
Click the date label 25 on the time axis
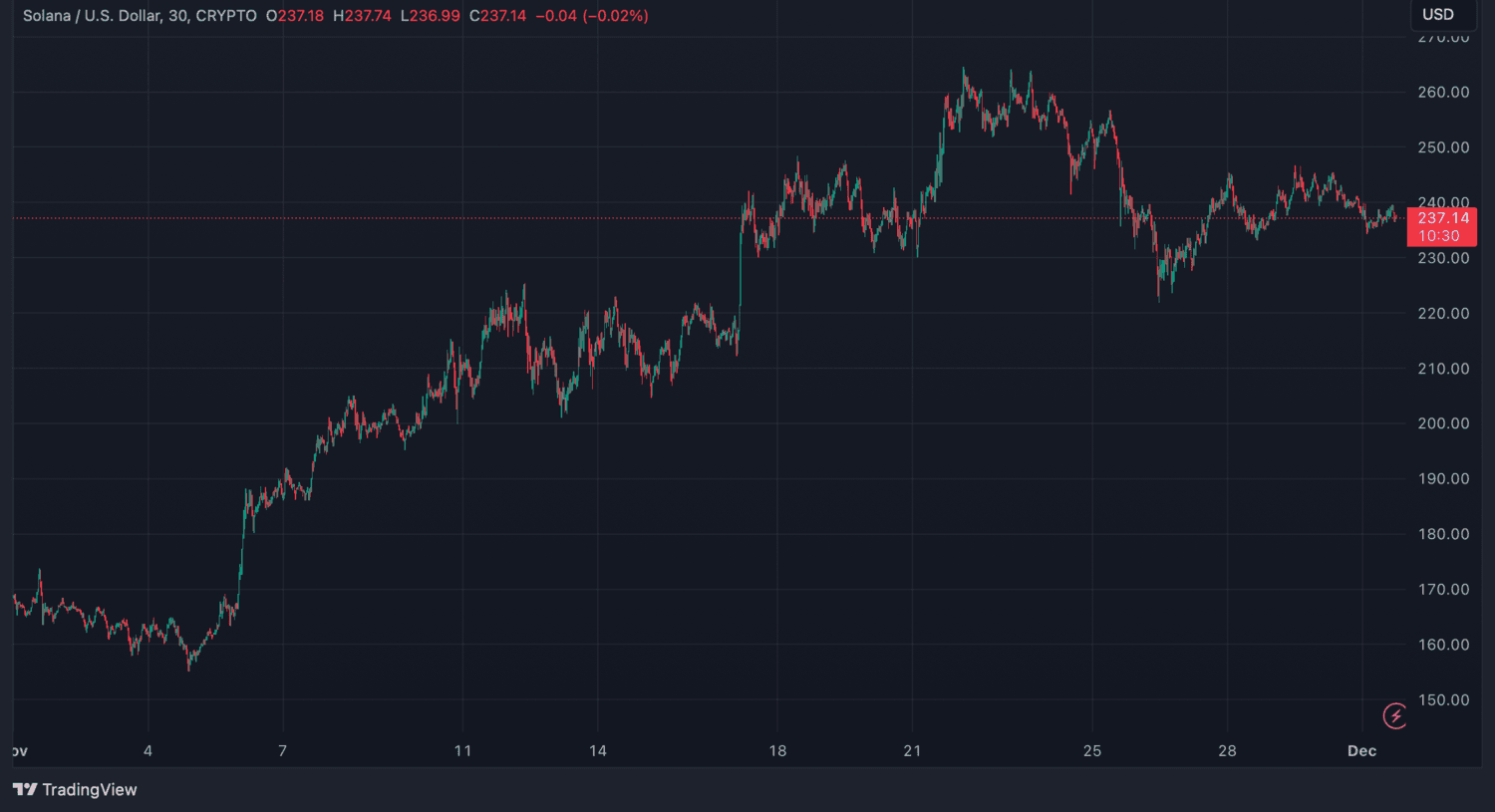pyautogui.click(x=1092, y=751)
